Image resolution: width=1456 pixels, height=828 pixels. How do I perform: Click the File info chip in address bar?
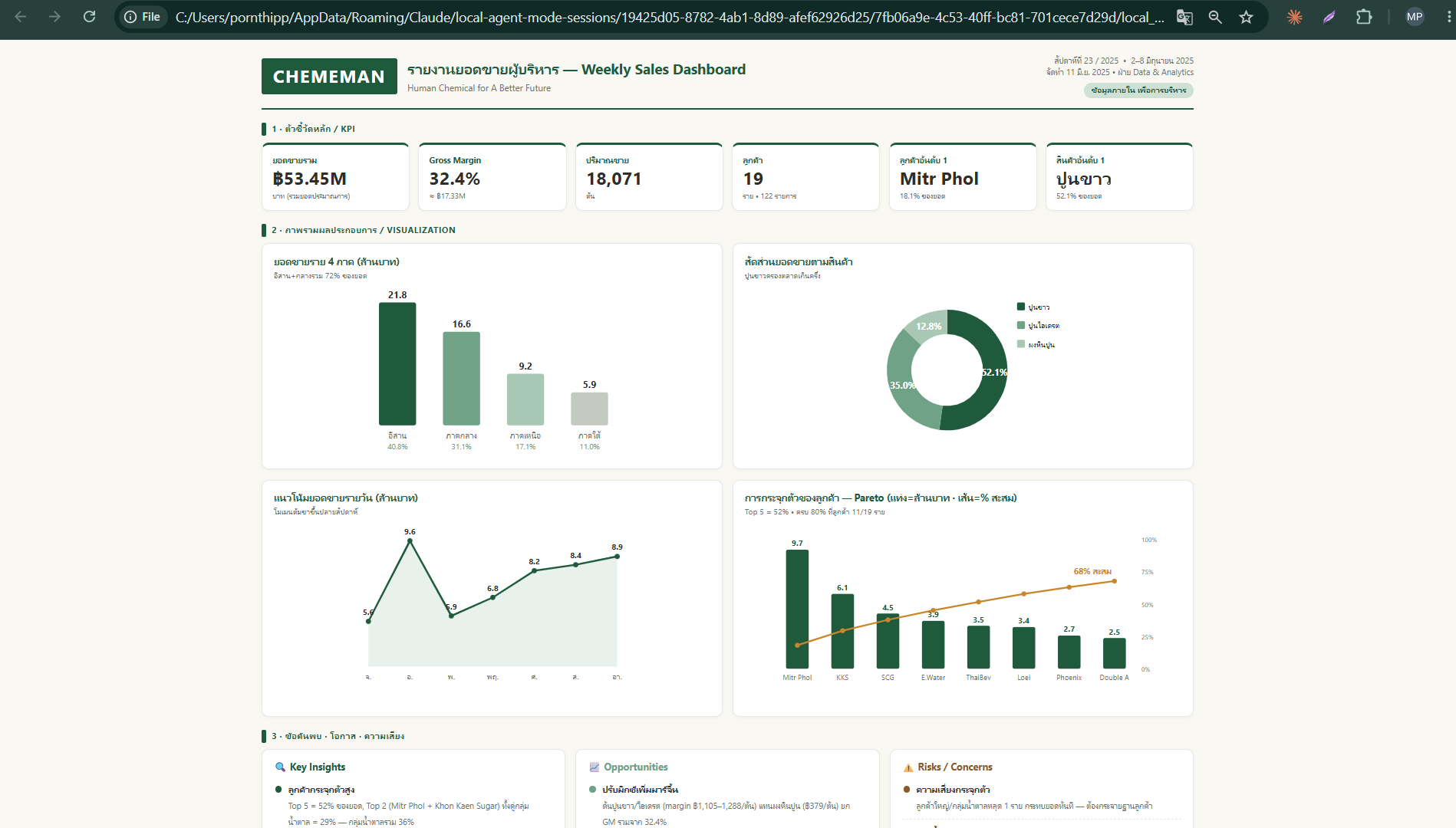click(x=143, y=17)
